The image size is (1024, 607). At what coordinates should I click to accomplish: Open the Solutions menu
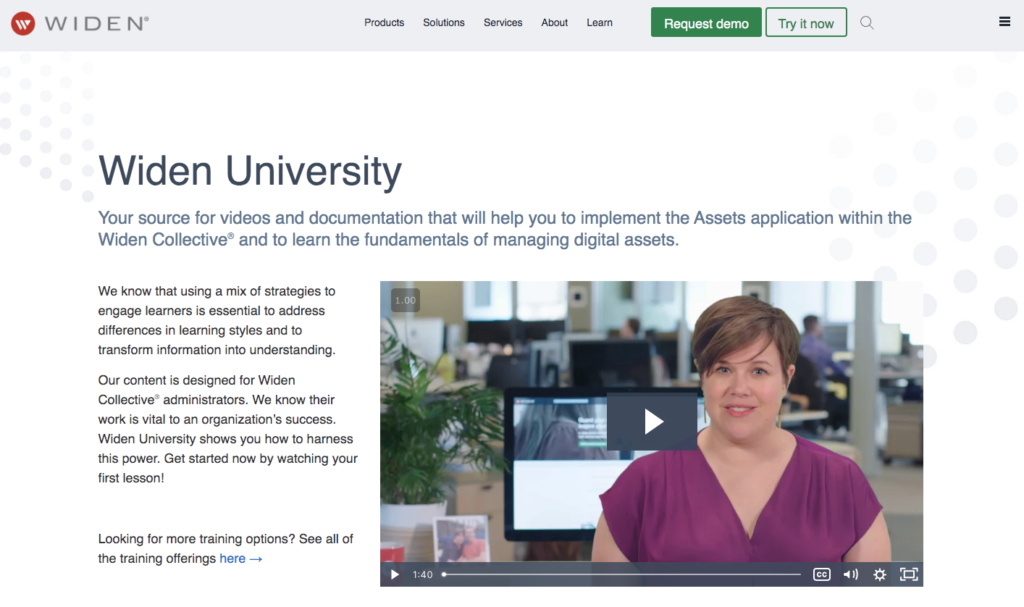point(443,22)
